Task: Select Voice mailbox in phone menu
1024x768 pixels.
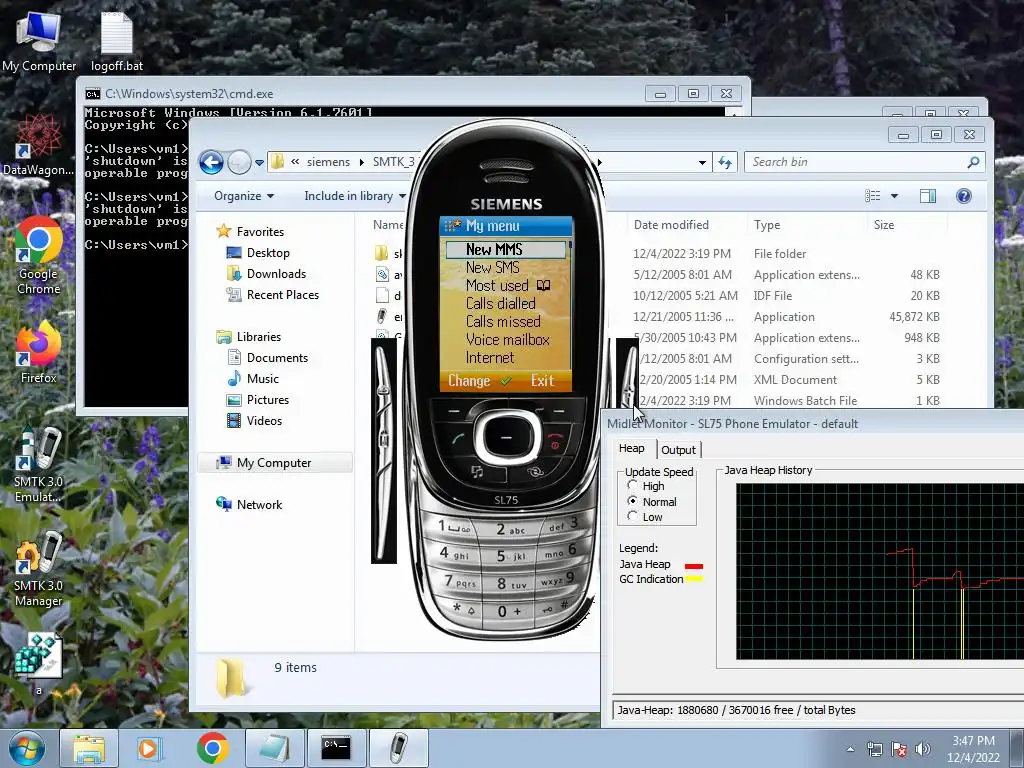Action: [507, 340]
